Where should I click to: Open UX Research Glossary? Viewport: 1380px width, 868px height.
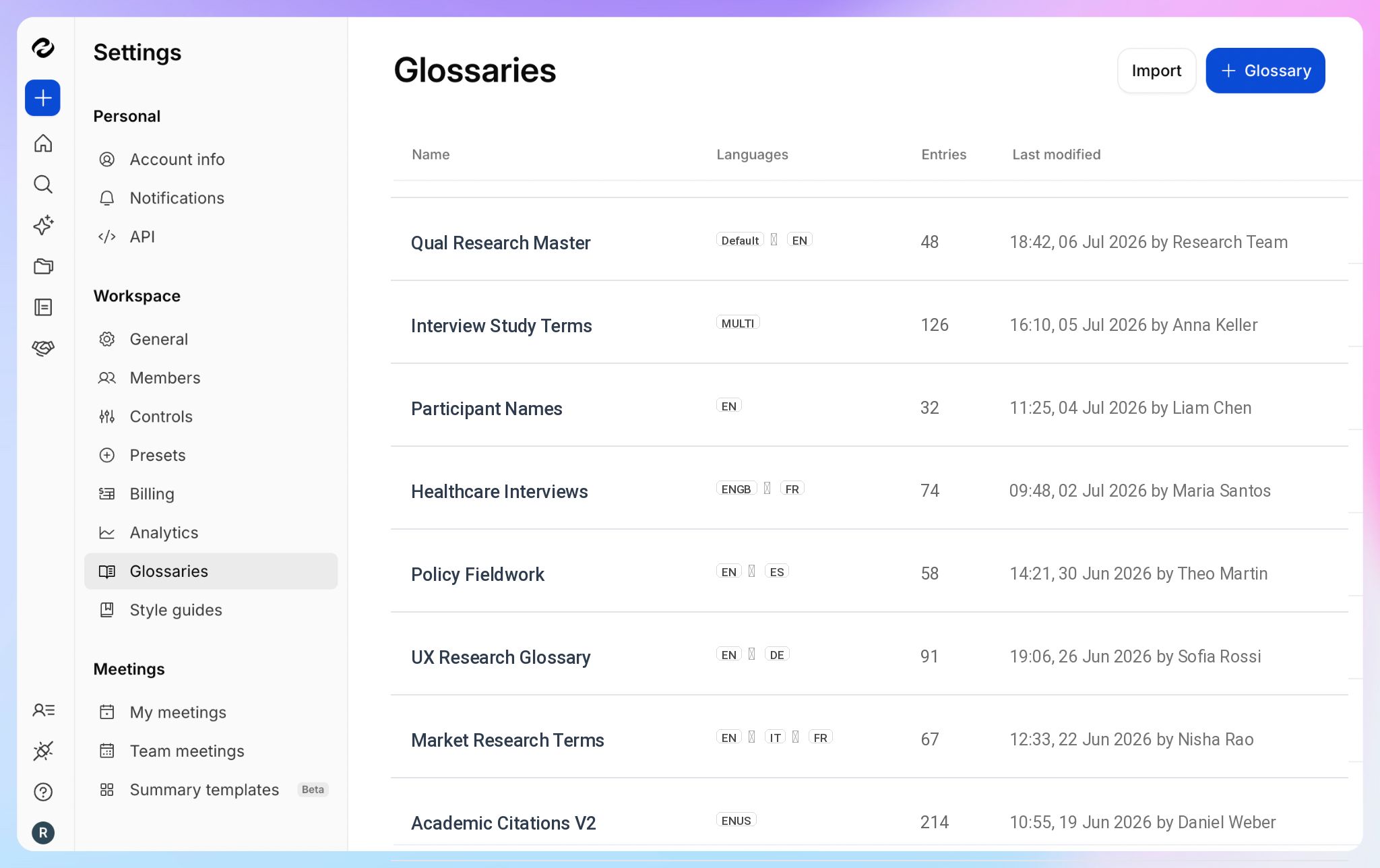pos(501,657)
